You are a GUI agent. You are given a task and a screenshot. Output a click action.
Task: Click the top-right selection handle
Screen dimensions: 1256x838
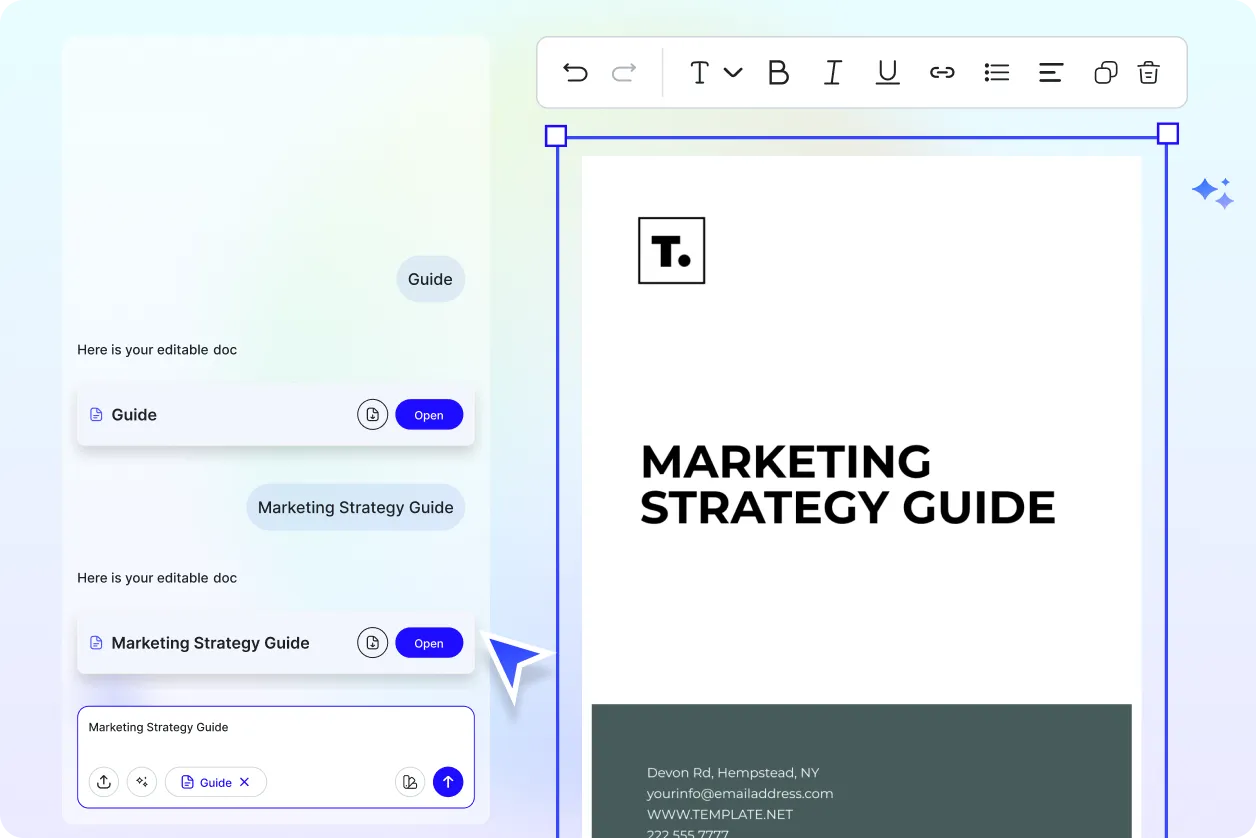1167,134
